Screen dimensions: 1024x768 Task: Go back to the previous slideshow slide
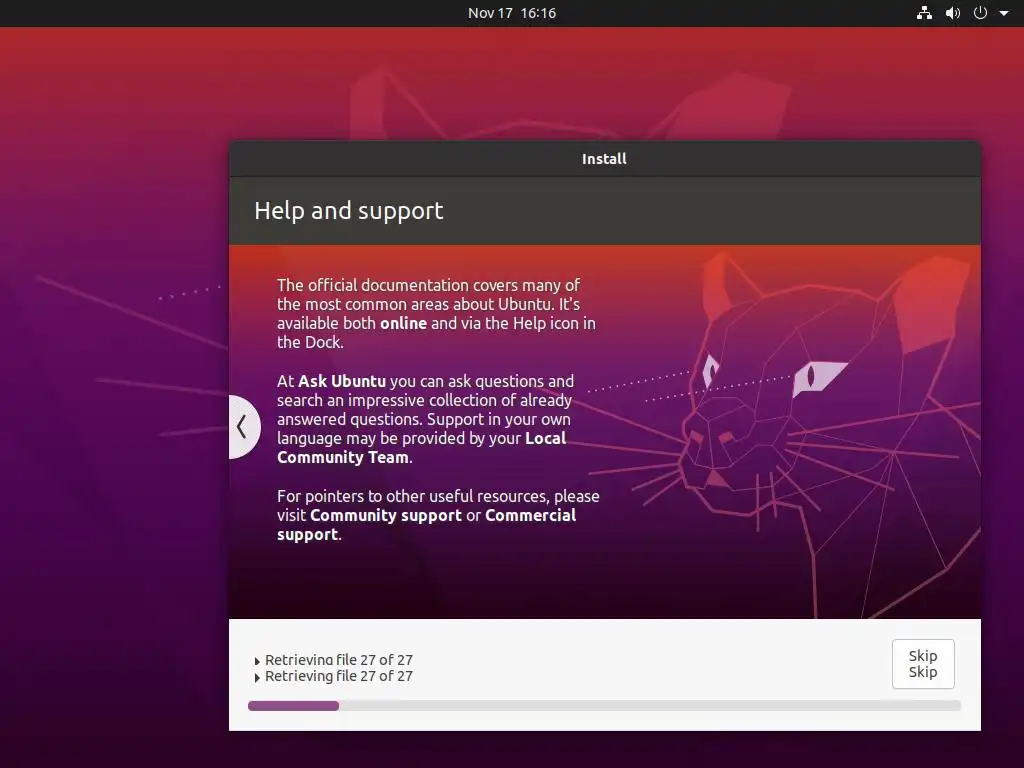[243, 427]
